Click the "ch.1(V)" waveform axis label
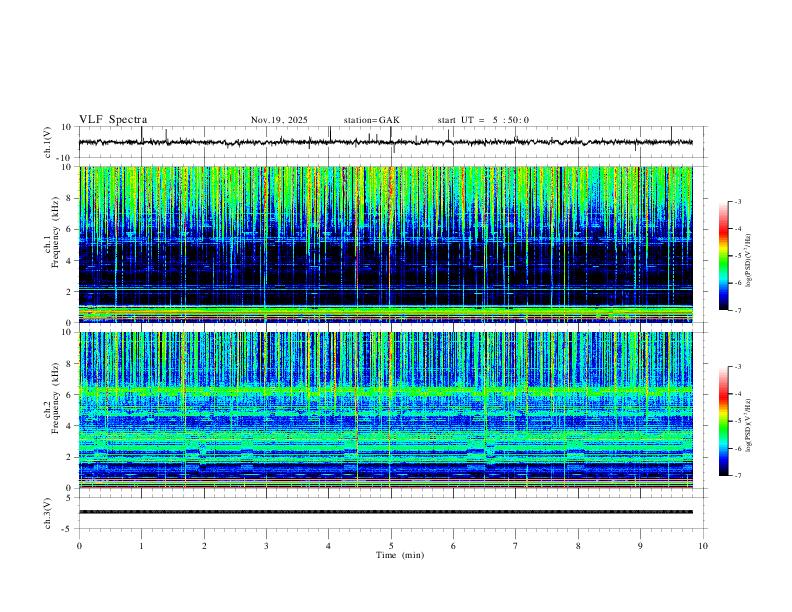Image resolution: width=792 pixels, height=612 pixels. [x=48, y=142]
